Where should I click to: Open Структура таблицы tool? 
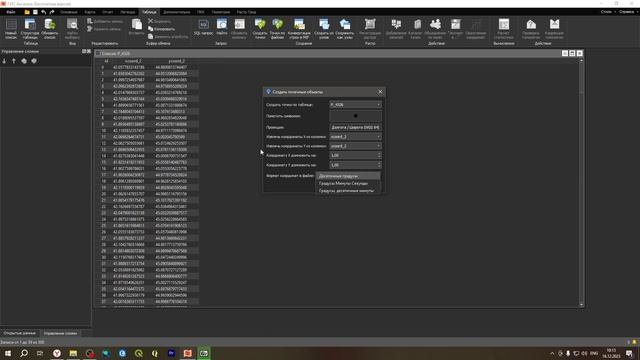click(30, 29)
